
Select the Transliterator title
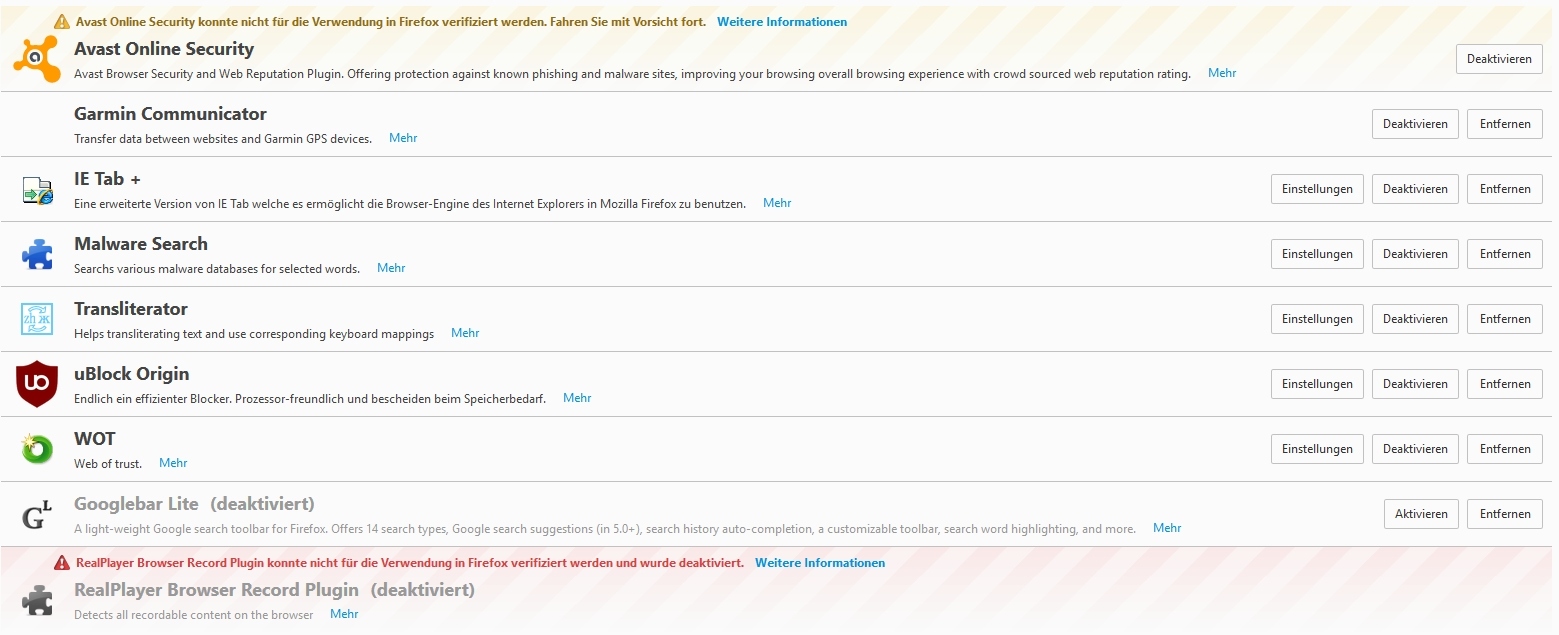tap(131, 309)
